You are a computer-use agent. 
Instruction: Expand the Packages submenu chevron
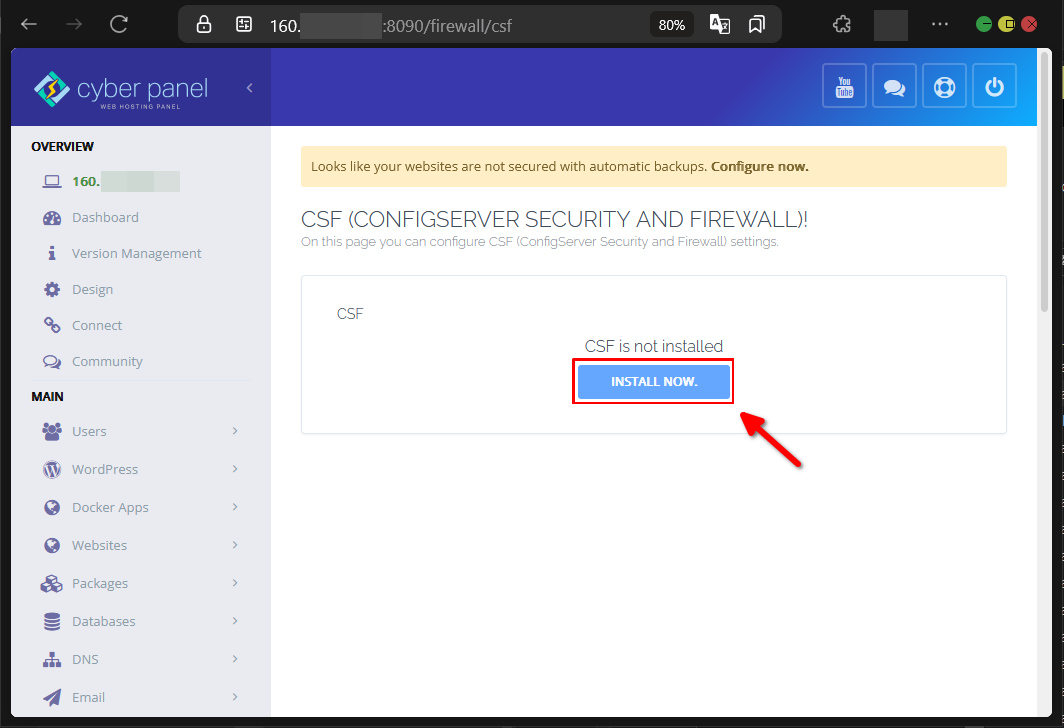pos(235,583)
